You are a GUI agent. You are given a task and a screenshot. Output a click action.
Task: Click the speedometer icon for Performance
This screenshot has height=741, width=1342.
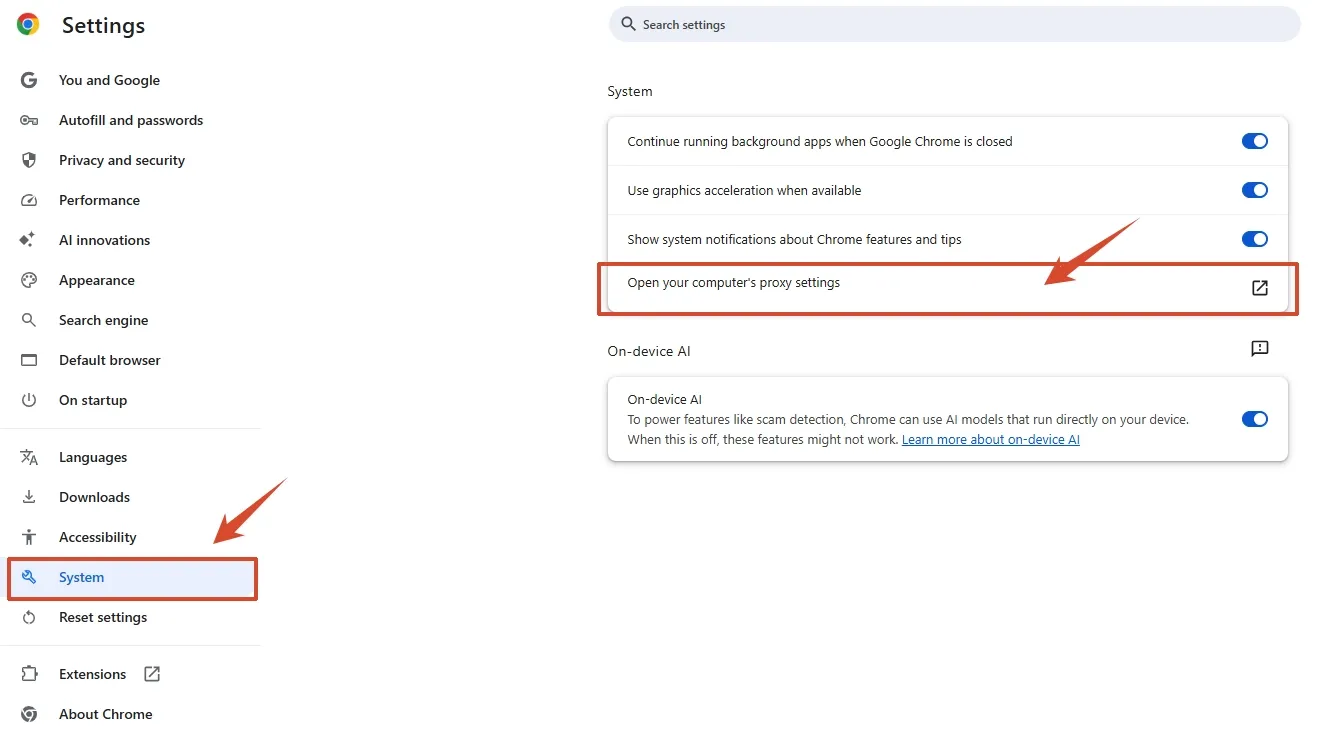tap(29, 200)
